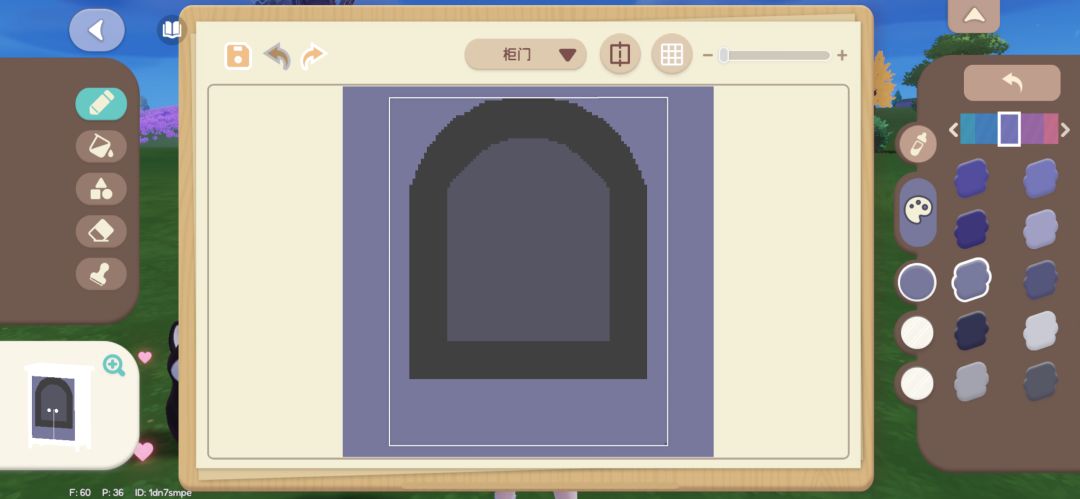Image resolution: width=1080 pixels, height=499 pixels.
Task: Select the pencil drawing tool
Action: click(101, 104)
